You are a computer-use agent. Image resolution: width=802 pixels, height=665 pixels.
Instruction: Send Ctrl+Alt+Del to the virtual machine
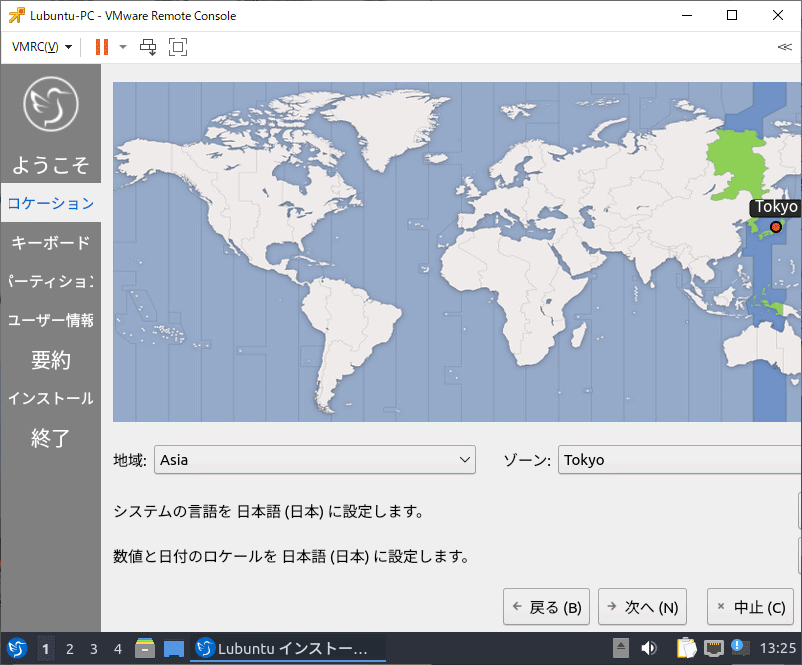point(148,47)
